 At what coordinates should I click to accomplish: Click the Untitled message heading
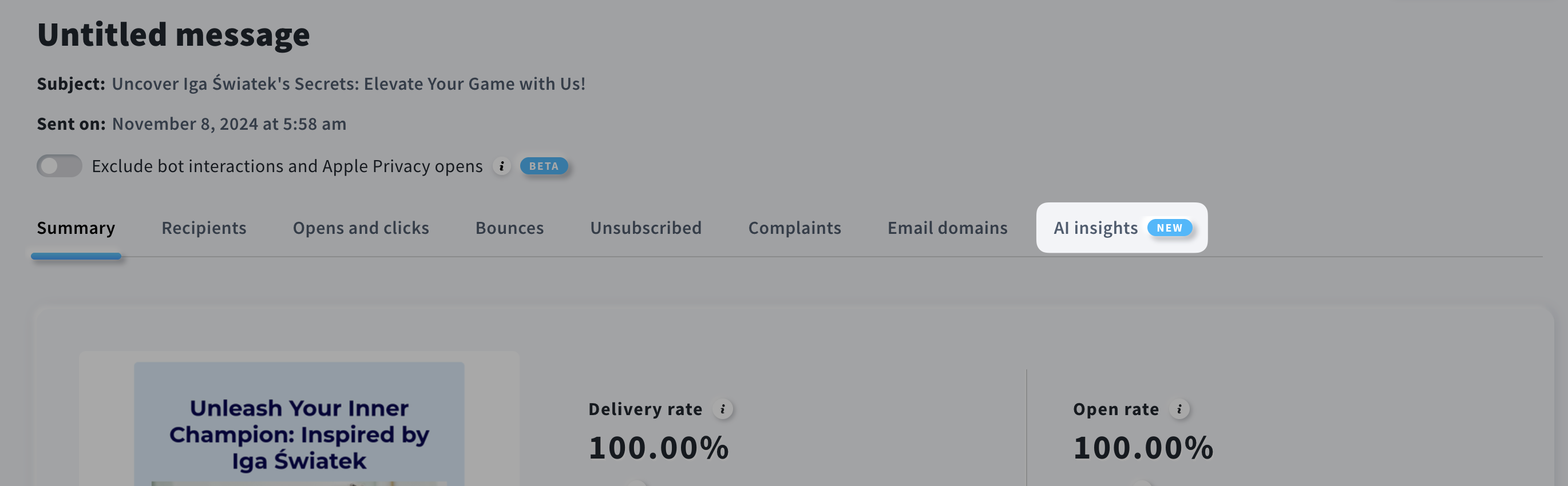click(173, 35)
